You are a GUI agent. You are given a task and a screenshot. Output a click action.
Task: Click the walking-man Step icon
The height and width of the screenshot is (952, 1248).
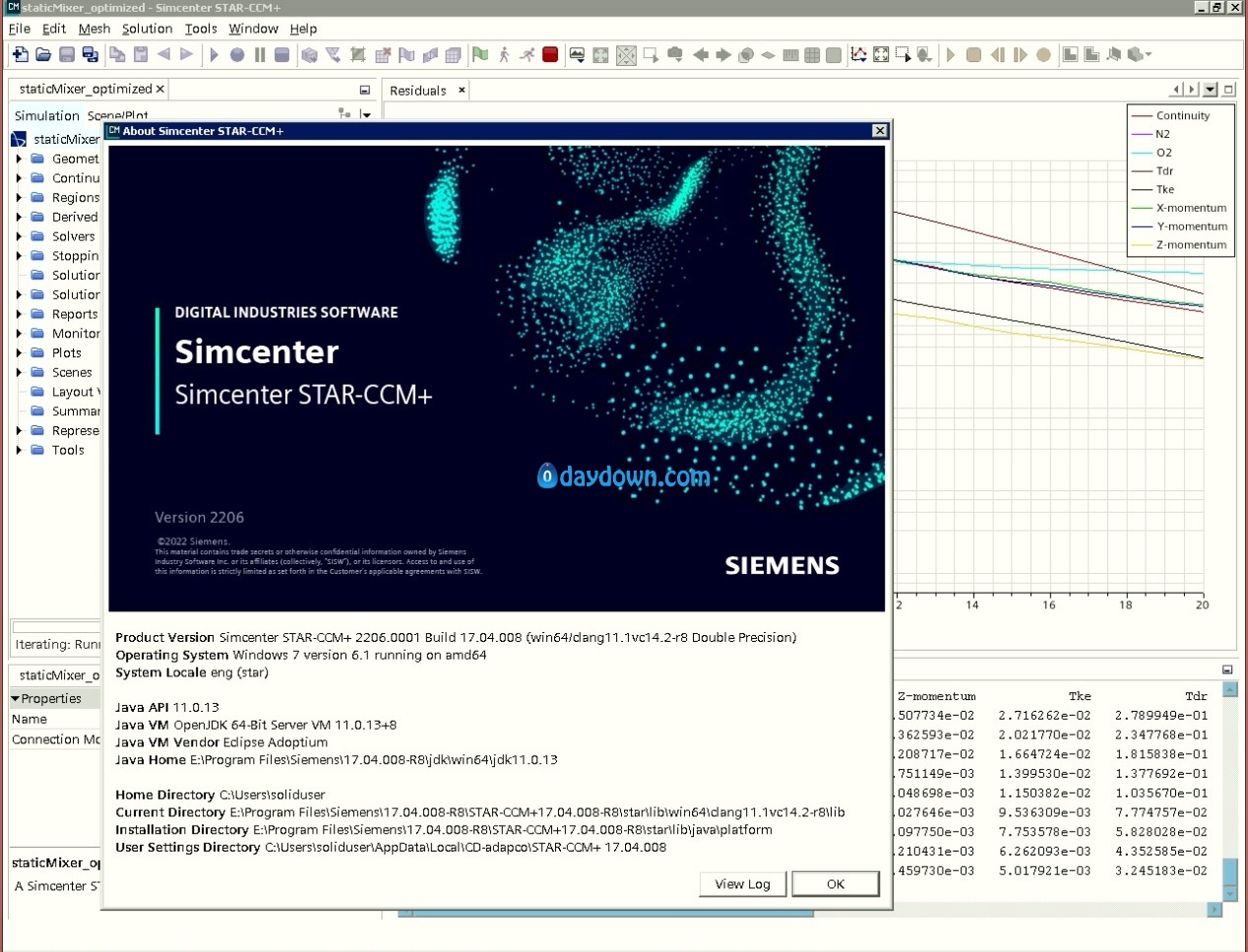pyautogui.click(x=504, y=55)
